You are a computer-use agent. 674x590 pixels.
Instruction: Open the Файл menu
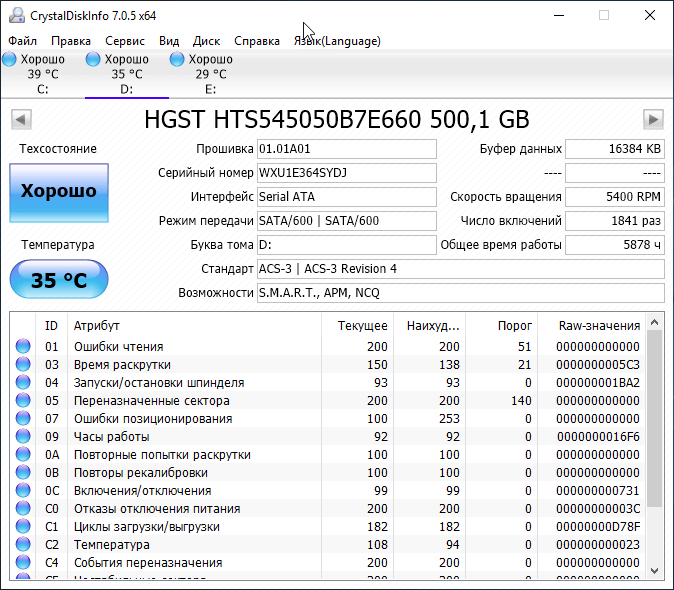click(22, 41)
